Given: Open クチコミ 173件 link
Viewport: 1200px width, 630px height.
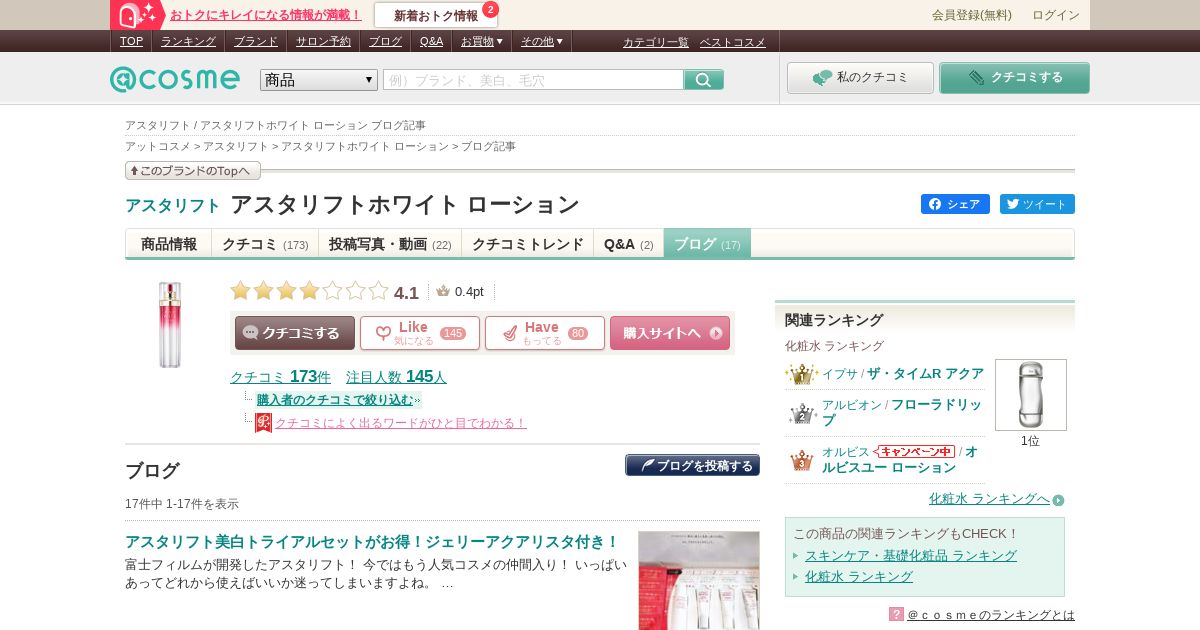Looking at the screenshot, I should pyautogui.click(x=280, y=377).
